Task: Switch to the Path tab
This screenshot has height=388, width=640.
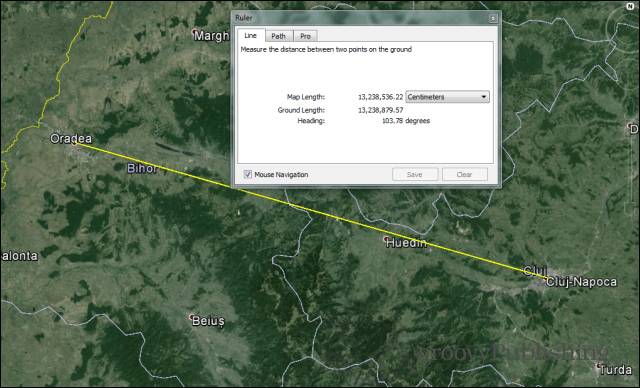Action: 279,36
